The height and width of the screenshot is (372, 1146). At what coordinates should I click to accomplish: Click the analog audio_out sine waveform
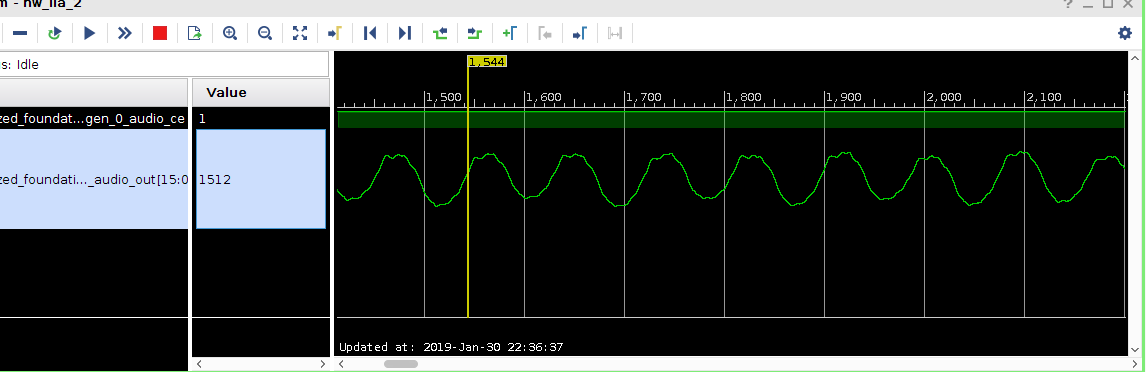pyautogui.click(x=731, y=179)
